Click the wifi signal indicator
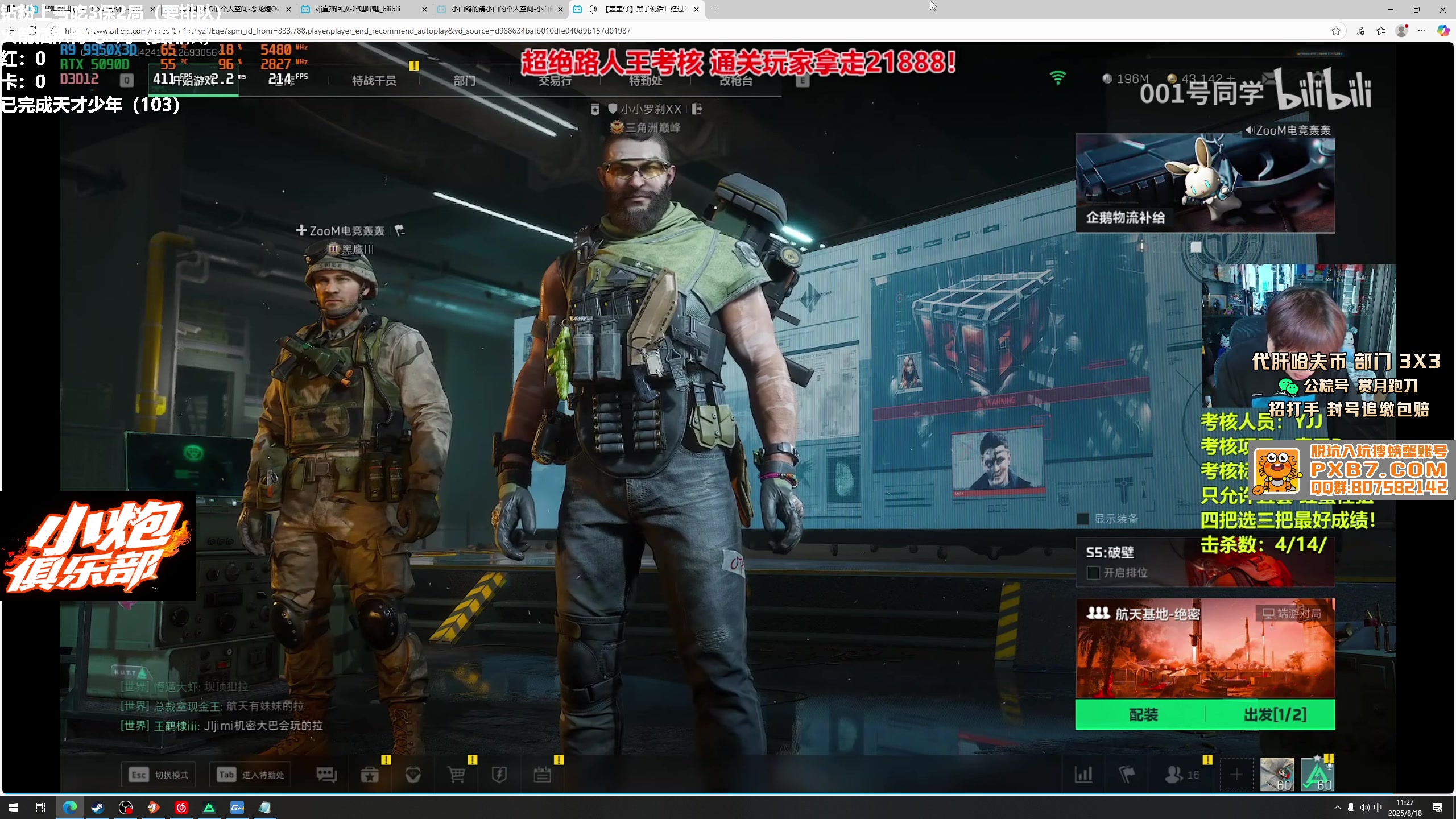 coord(1058,77)
